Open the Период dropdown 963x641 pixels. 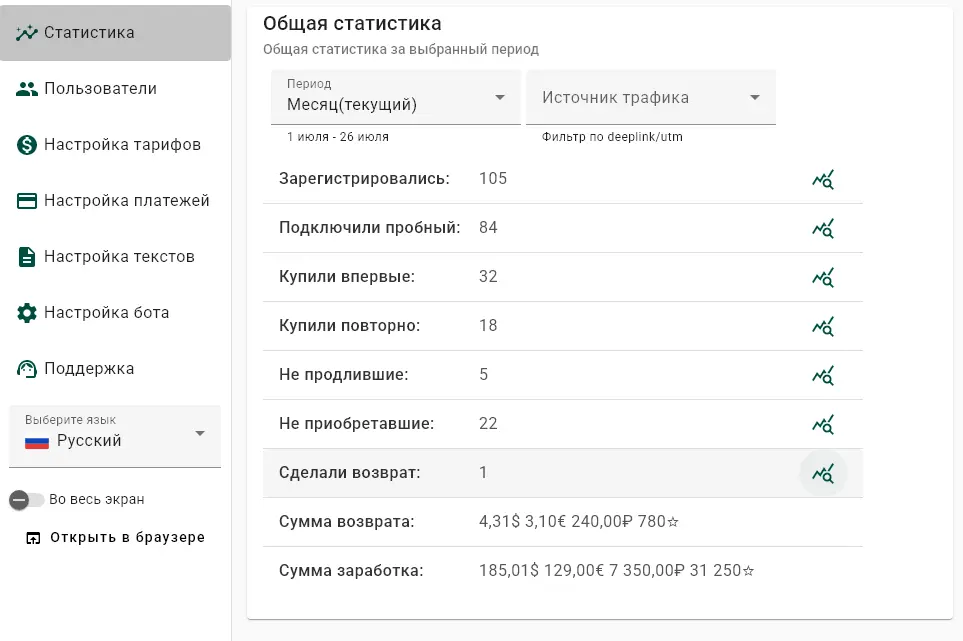click(396, 97)
